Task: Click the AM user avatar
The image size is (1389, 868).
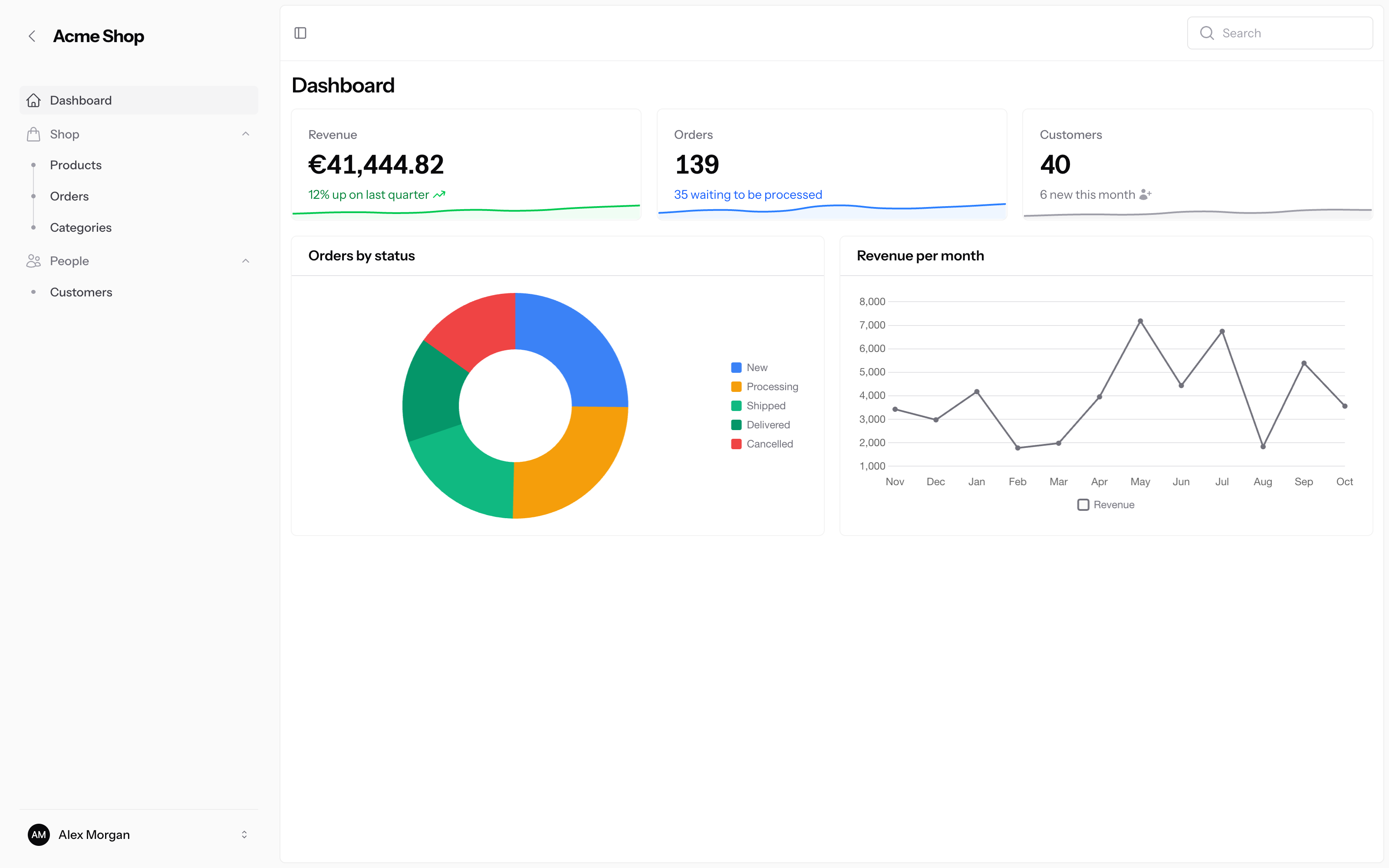Action: (39, 835)
